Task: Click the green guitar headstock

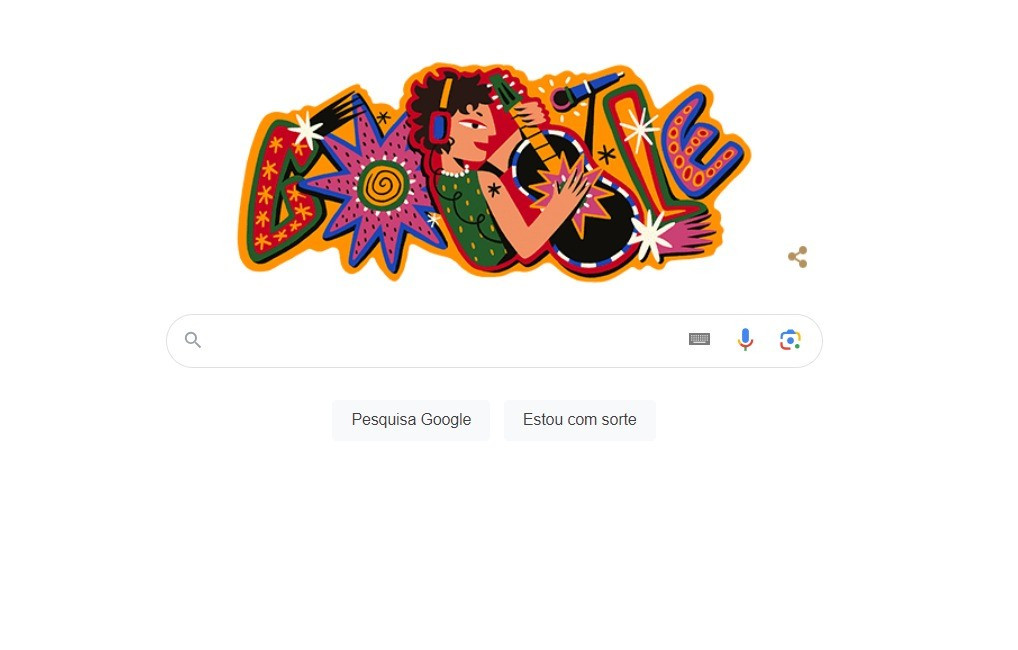Action: pyautogui.click(x=504, y=91)
